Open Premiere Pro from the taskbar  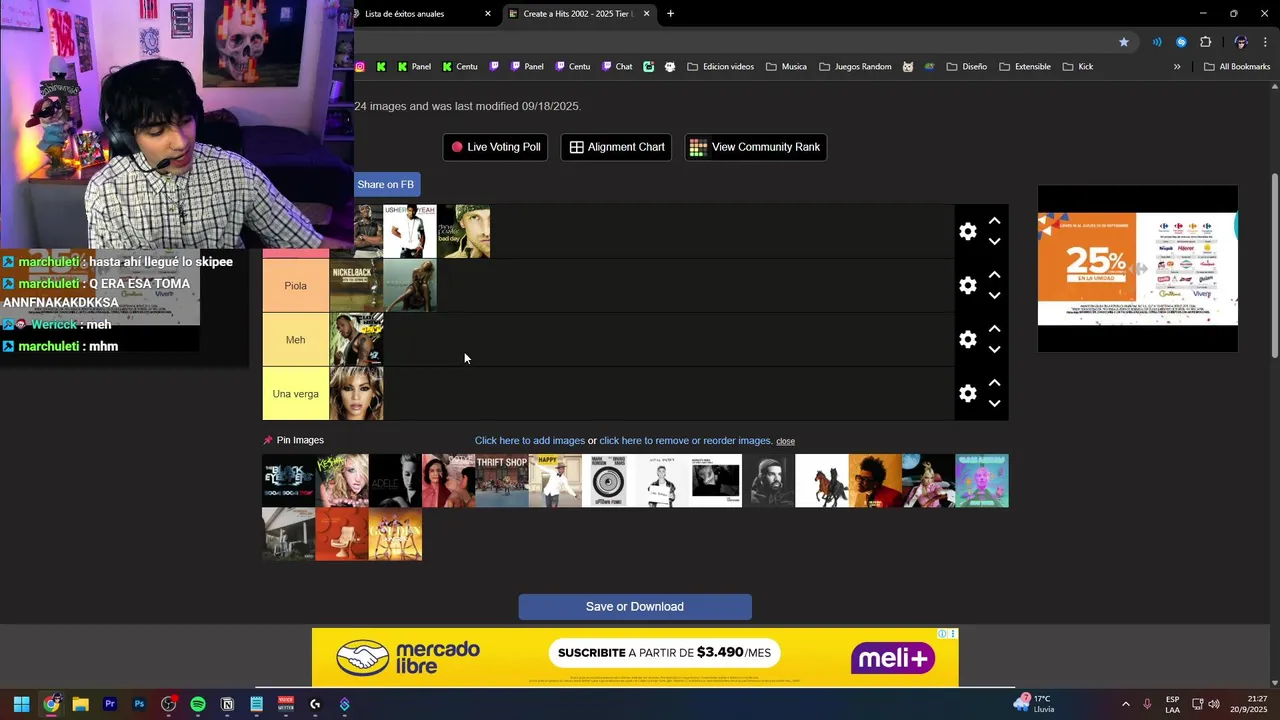coord(110,704)
